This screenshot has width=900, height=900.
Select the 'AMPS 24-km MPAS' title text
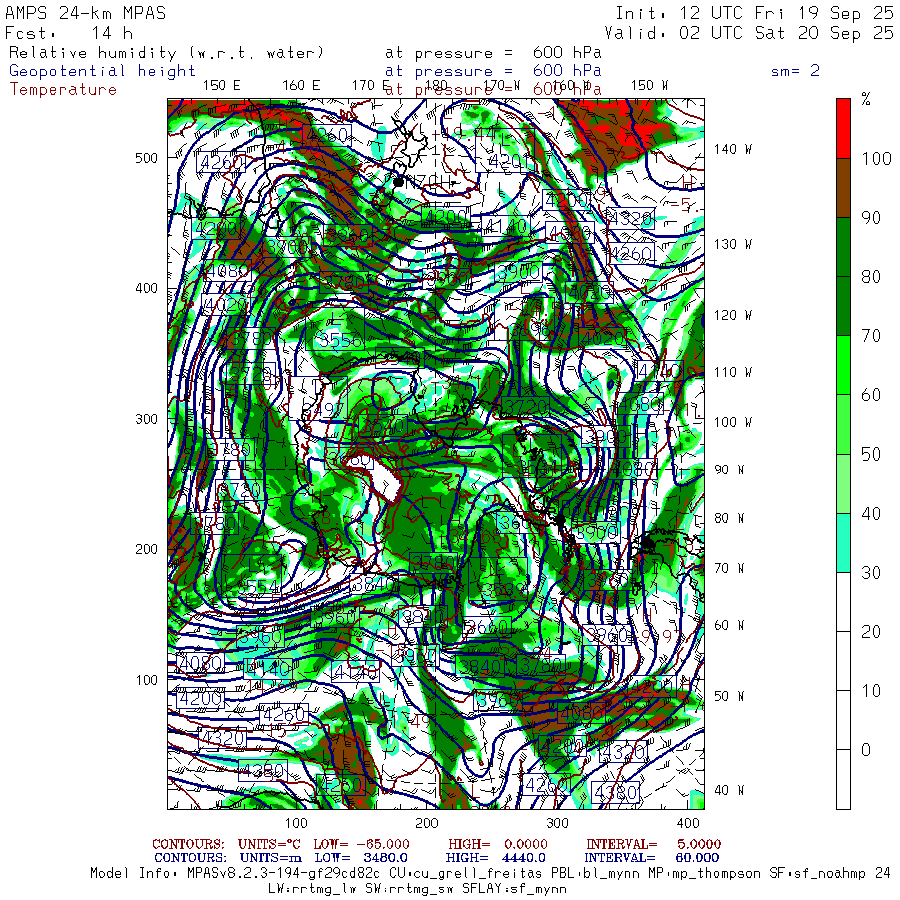click(86, 13)
